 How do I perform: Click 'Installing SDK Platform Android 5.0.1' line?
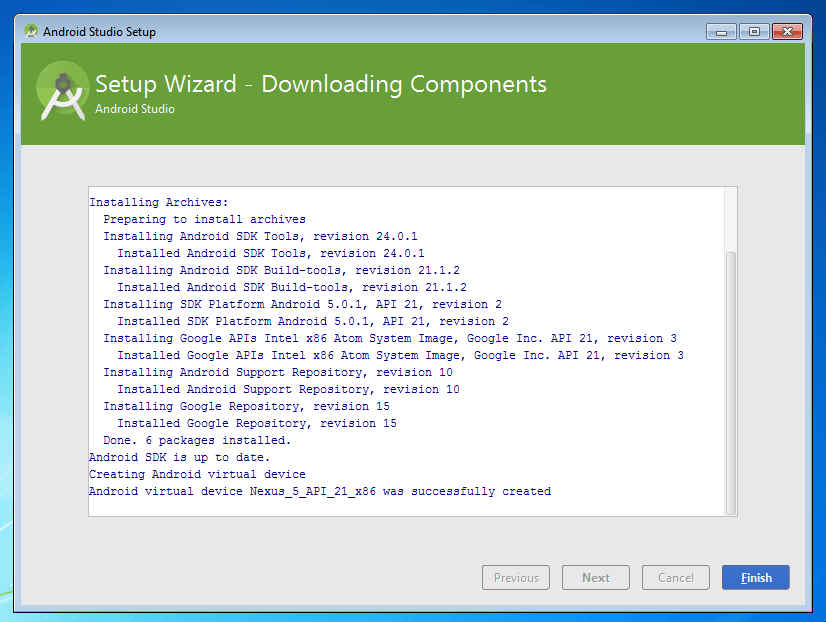point(302,304)
